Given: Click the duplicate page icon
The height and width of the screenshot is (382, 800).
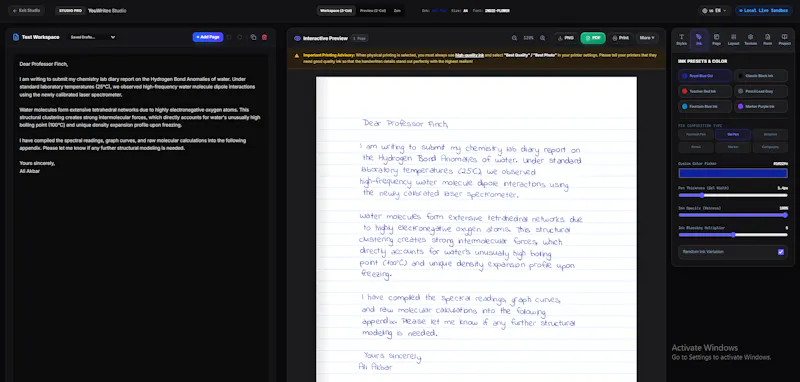Looking at the screenshot, I should (x=253, y=37).
